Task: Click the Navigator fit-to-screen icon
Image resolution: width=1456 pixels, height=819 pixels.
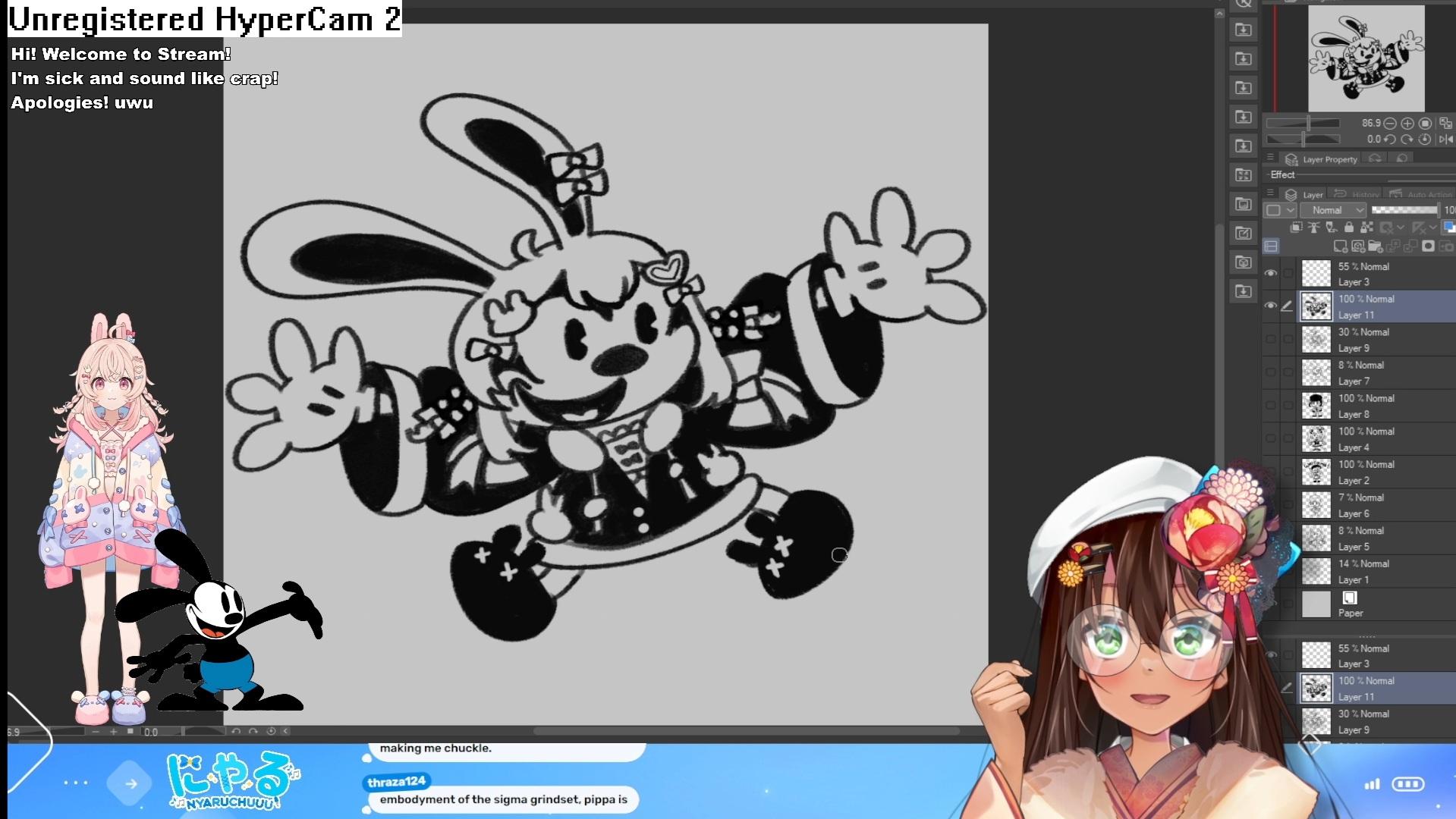Action: pyautogui.click(x=1445, y=124)
